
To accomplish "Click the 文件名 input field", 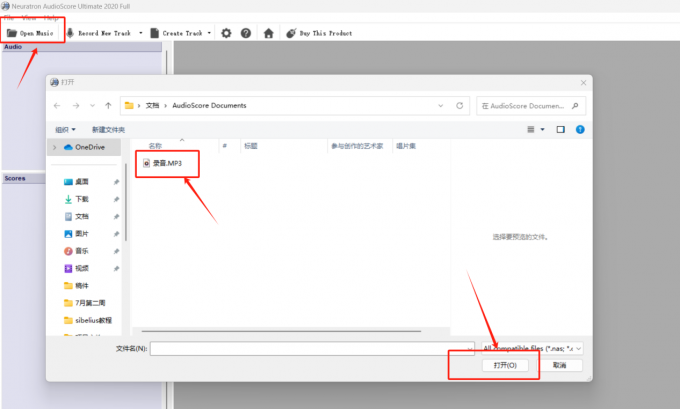I will click(312, 349).
